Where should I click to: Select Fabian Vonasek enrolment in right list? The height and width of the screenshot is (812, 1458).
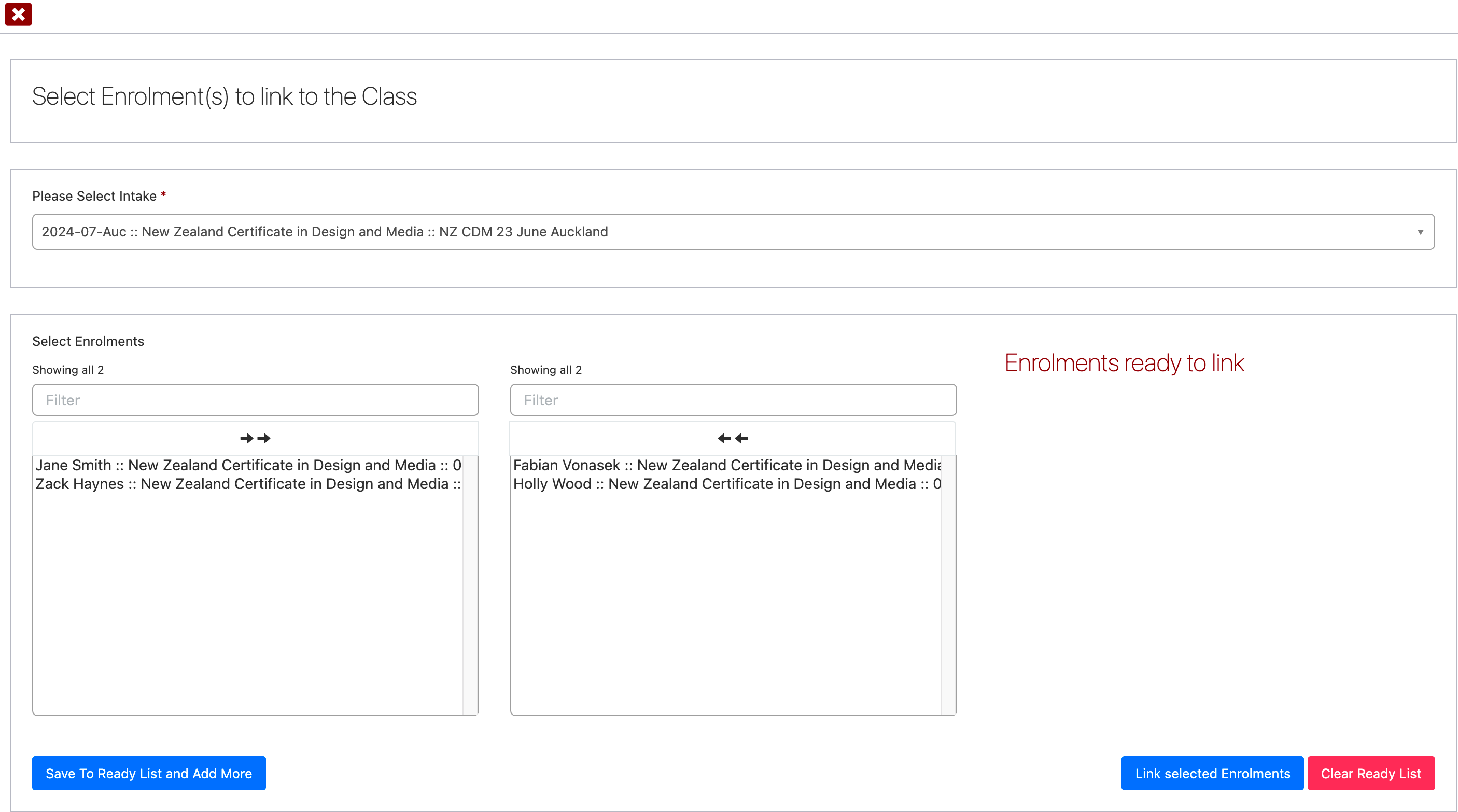tap(726, 465)
